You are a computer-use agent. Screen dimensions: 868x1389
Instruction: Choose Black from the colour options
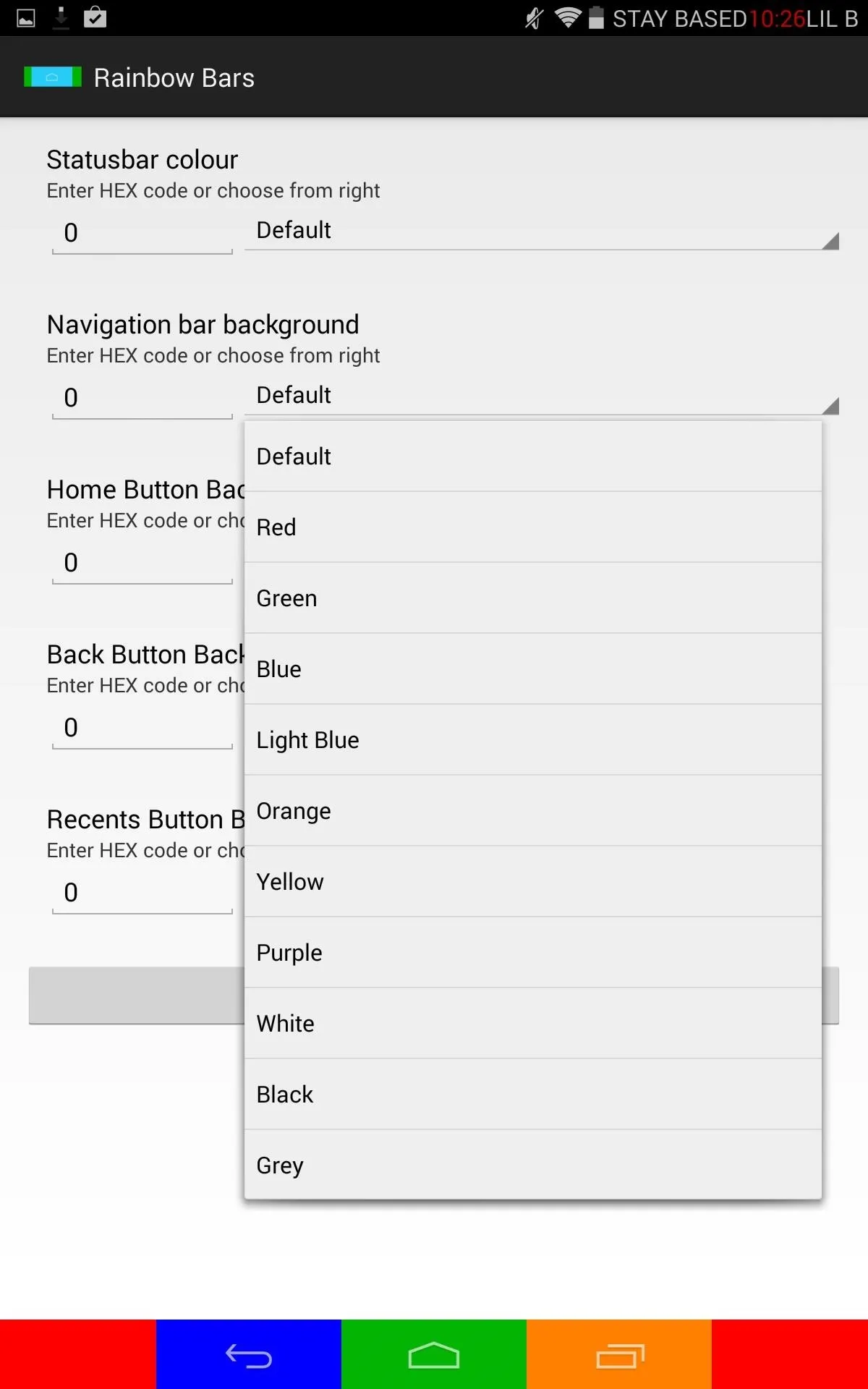point(533,1095)
